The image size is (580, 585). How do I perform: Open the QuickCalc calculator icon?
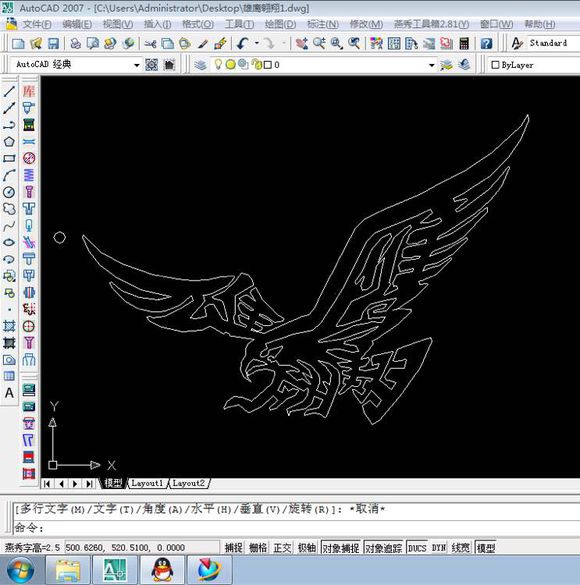coord(464,43)
